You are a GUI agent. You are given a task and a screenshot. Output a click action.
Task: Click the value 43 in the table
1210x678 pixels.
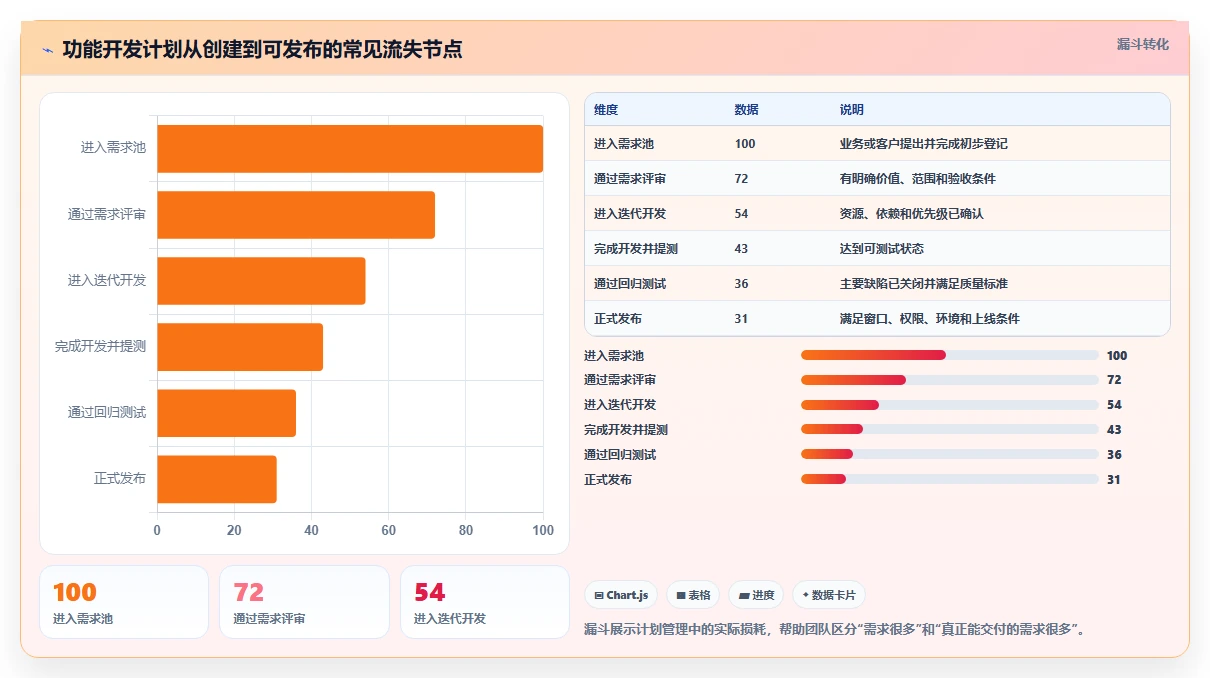click(741, 249)
